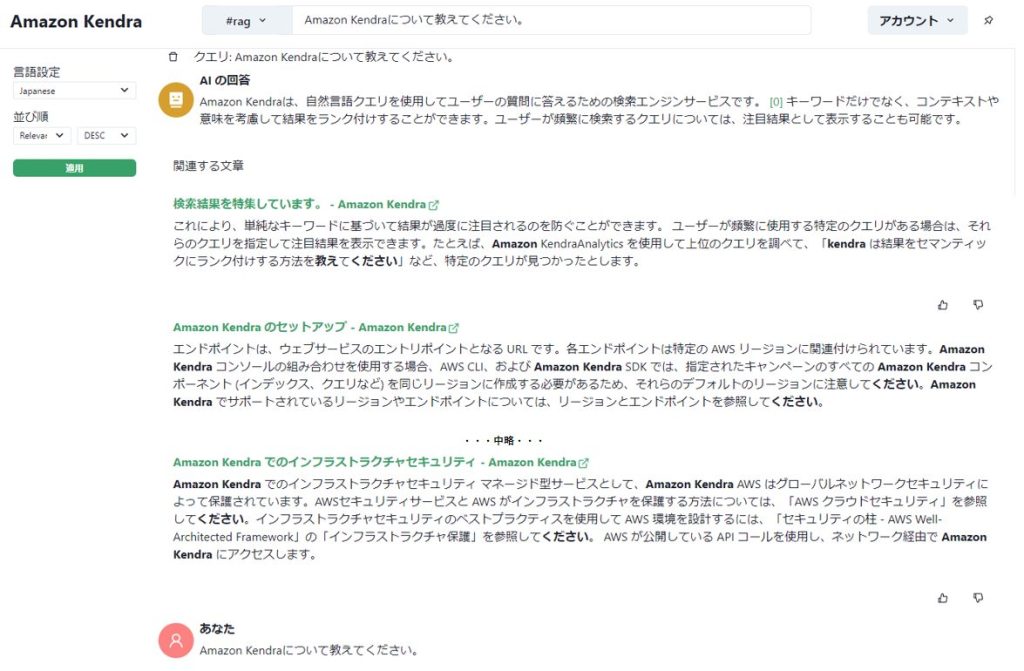Click the 関連する文章 heading
The height and width of the screenshot is (671, 1024).
pyautogui.click(x=208, y=166)
